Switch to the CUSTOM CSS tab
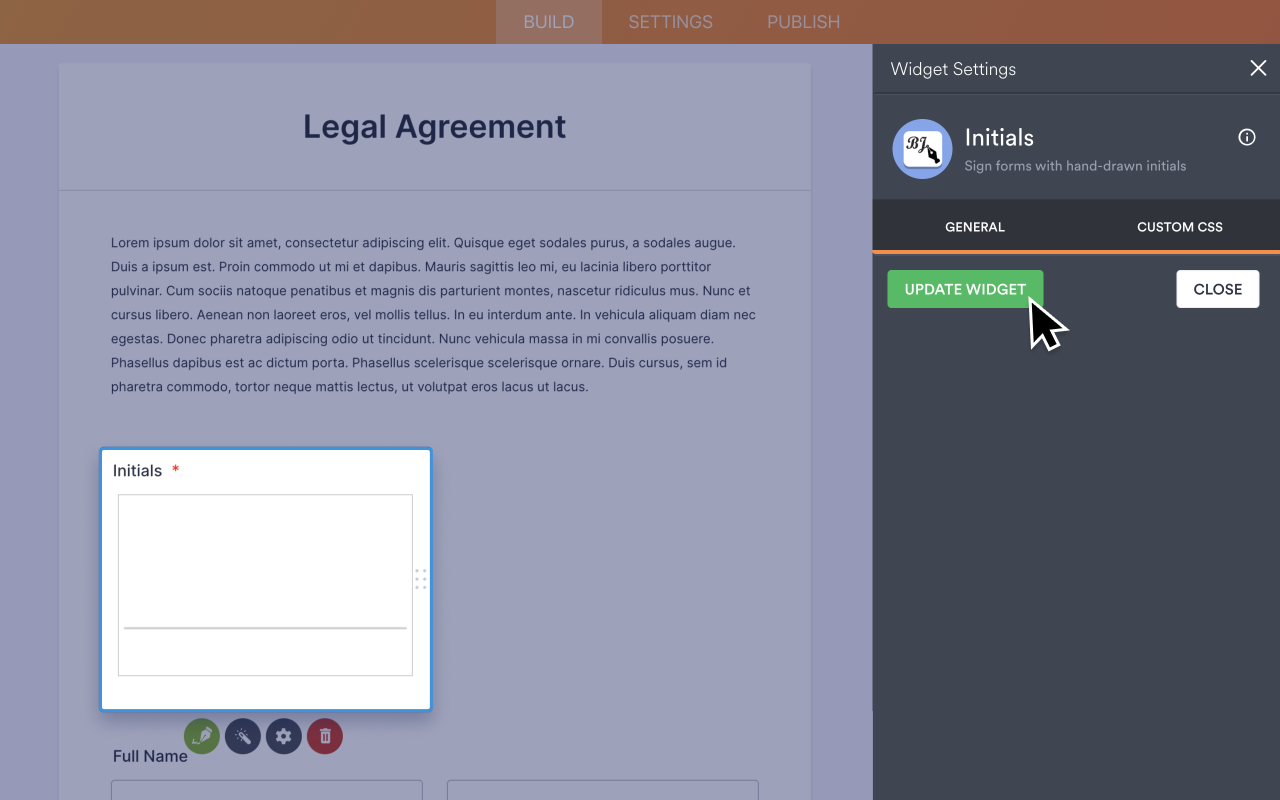The height and width of the screenshot is (800, 1280). coord(1179,227)
